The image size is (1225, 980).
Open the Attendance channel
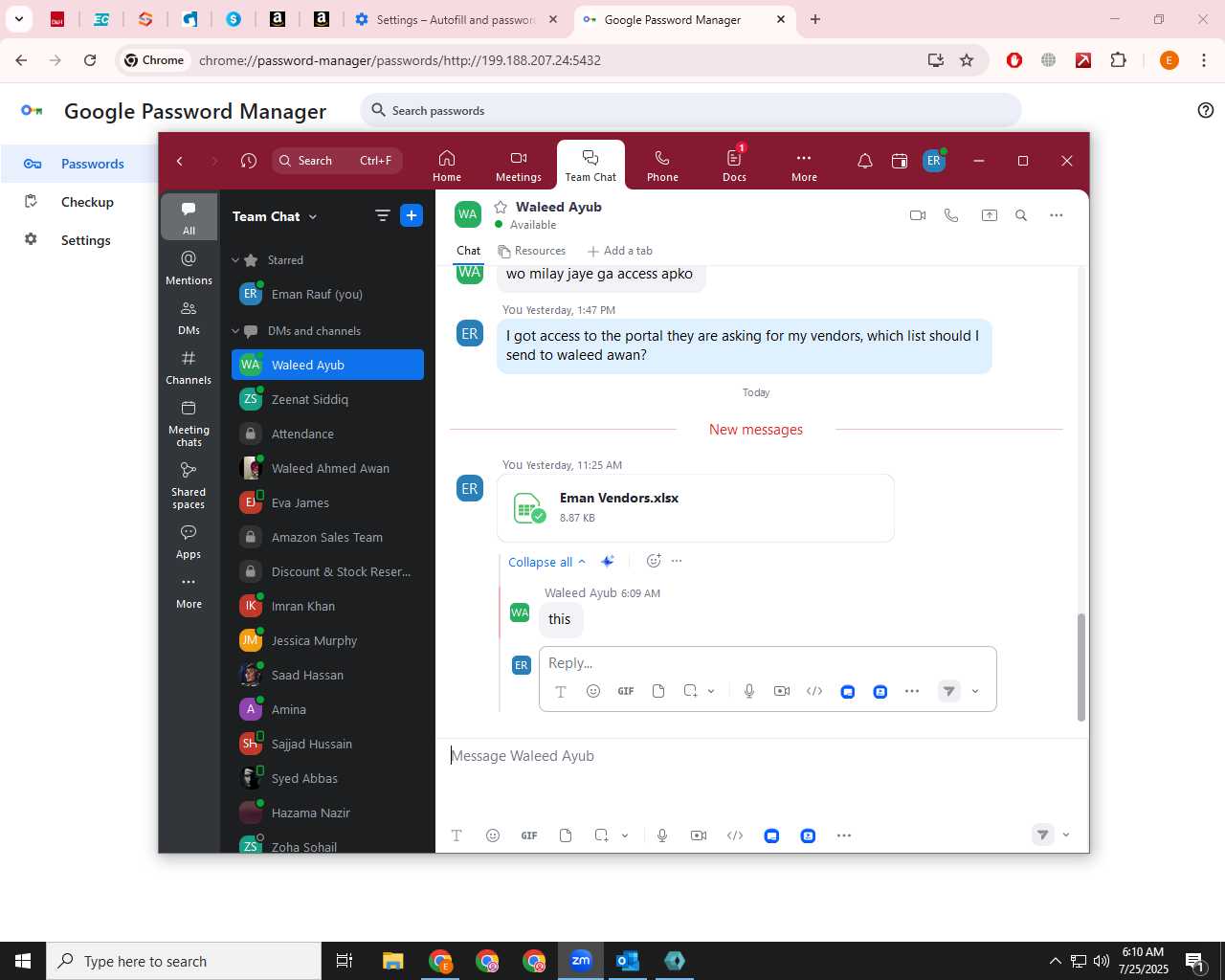327,434
